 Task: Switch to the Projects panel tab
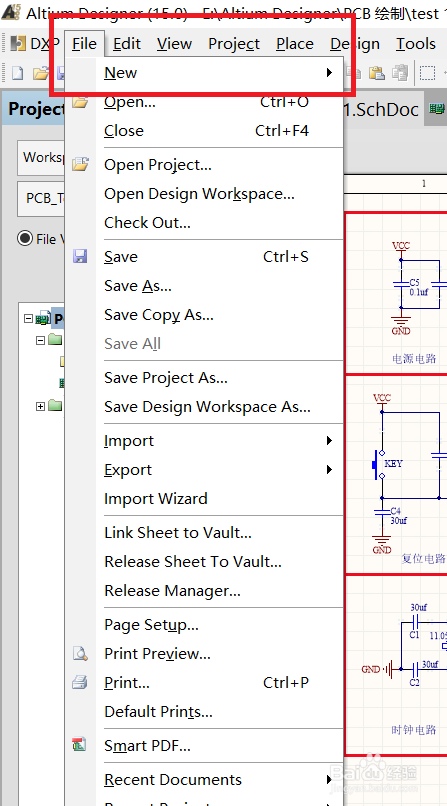pos(34,109)
